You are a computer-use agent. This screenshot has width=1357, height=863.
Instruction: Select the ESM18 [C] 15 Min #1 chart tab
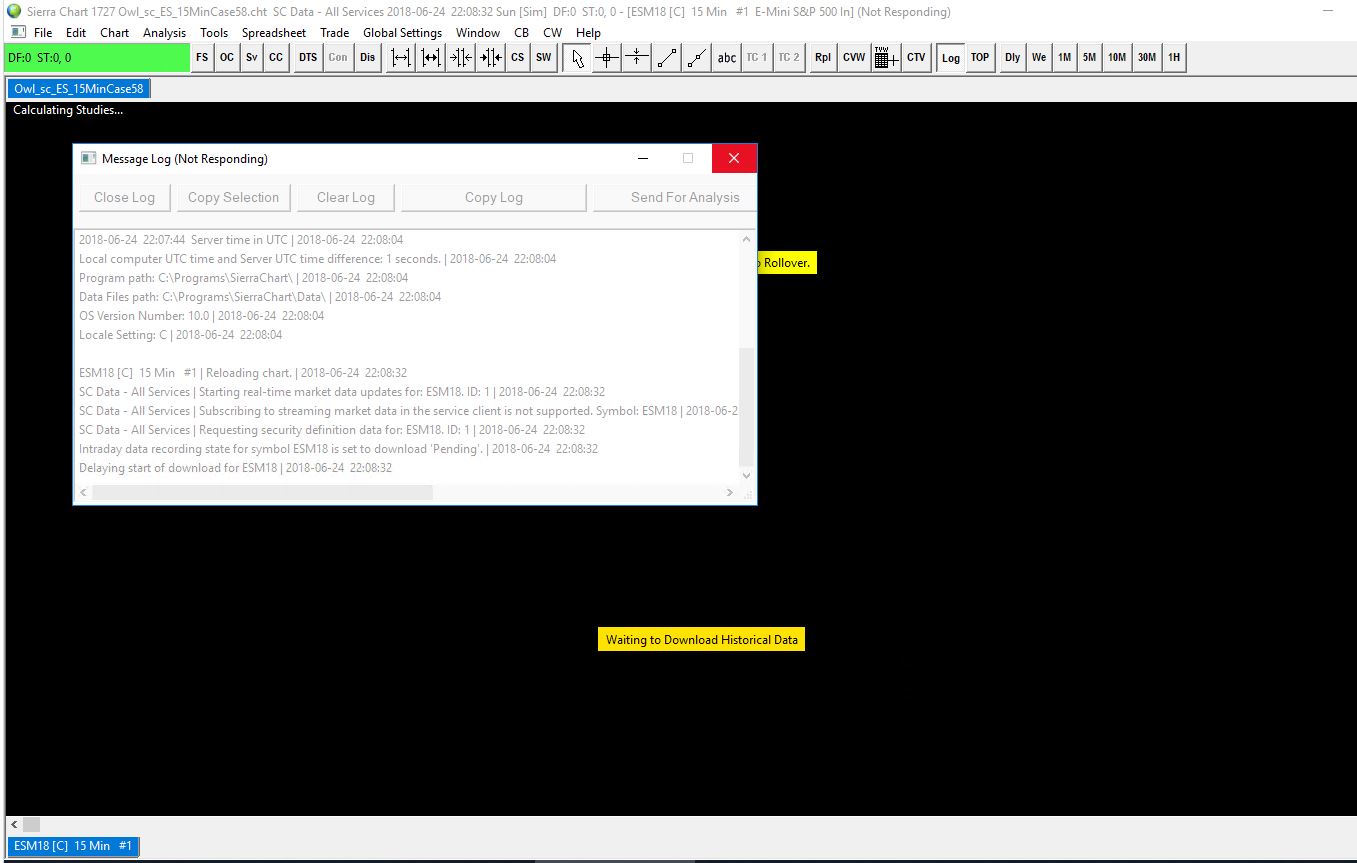pyautogui.click(x=73, y=846)
